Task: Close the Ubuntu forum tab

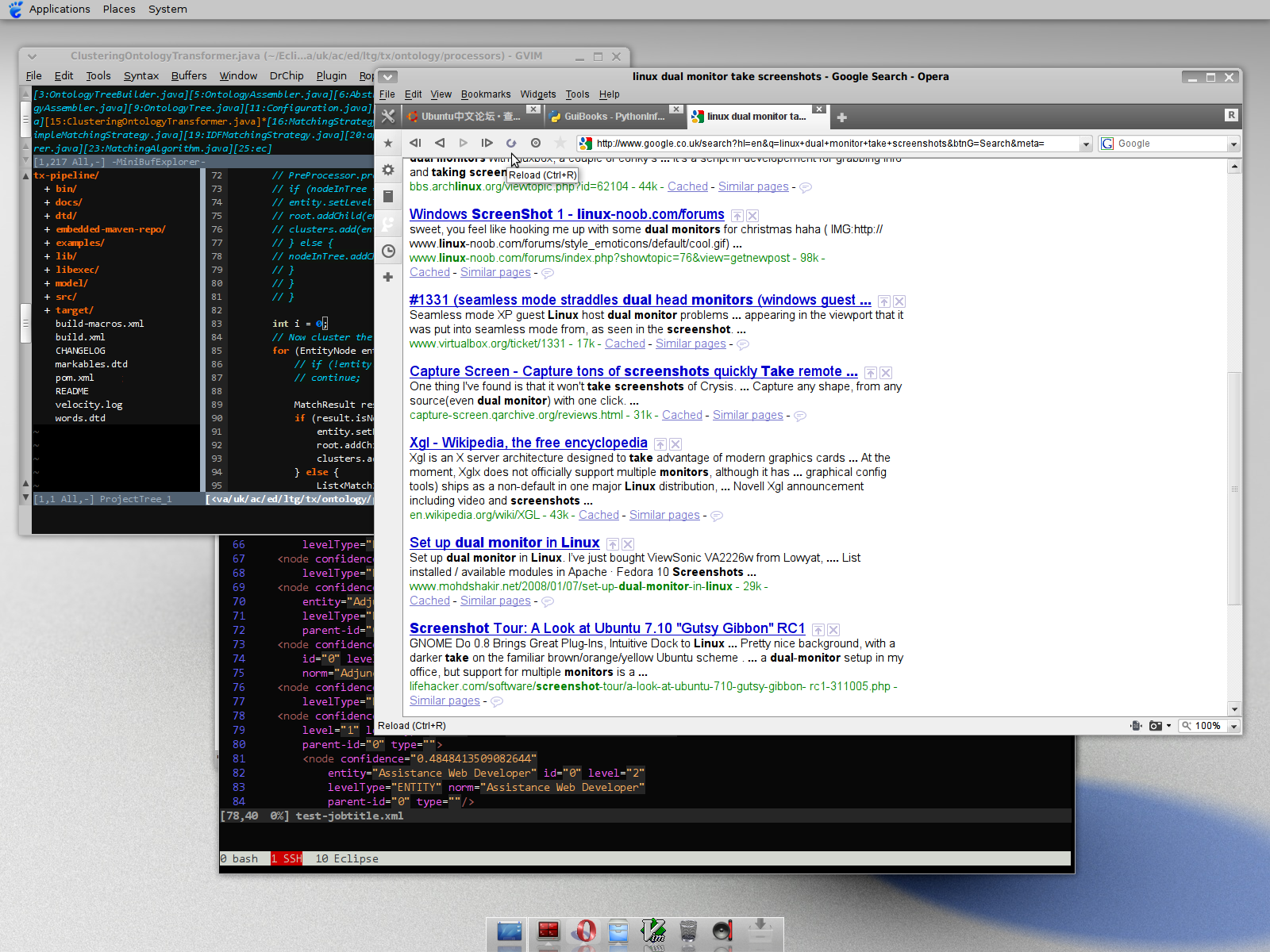Action: (533, 109)
